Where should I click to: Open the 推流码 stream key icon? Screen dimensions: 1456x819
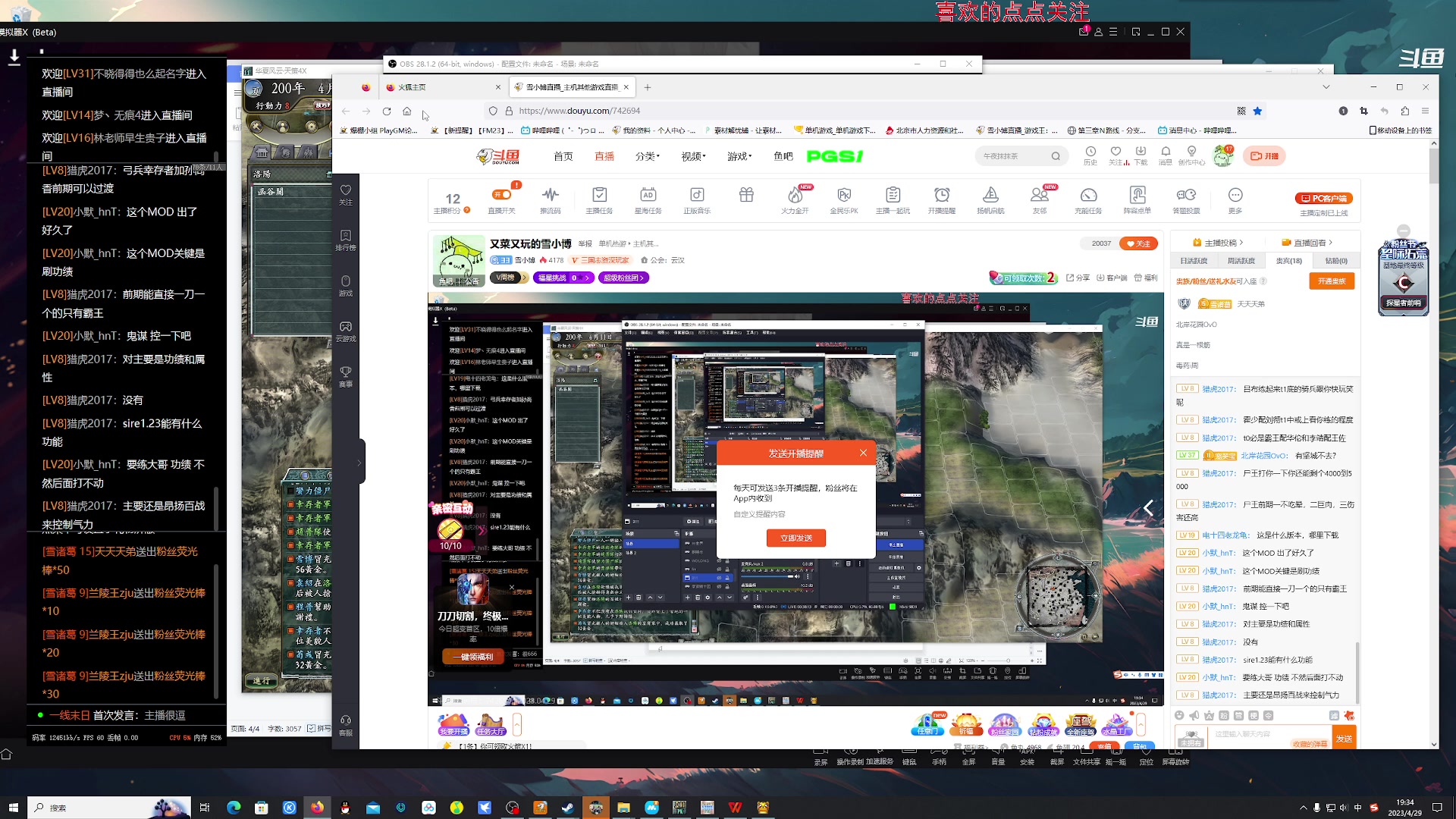point(551,195)
